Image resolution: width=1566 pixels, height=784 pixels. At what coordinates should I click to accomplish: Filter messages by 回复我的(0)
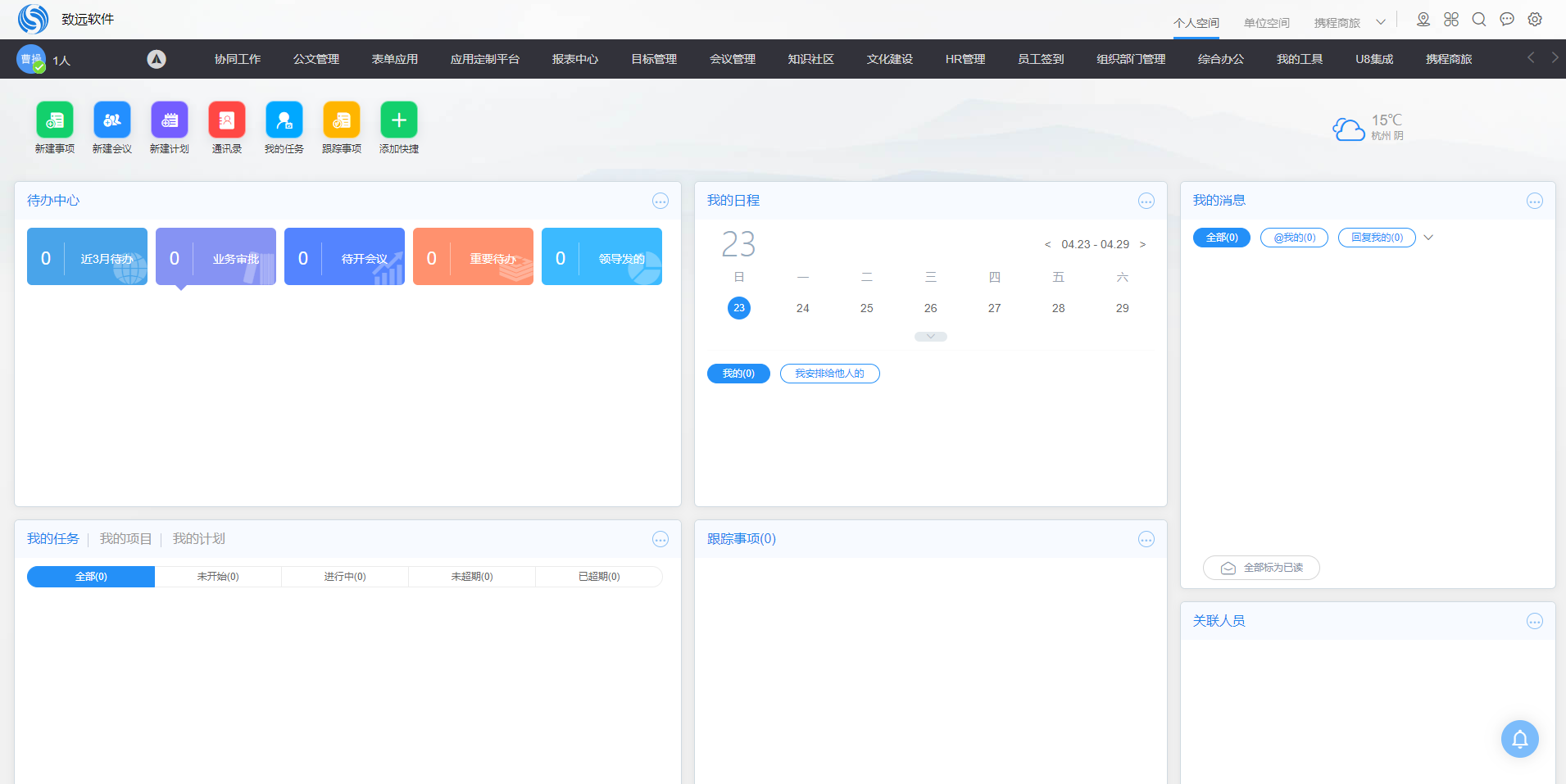pos(1377,238)
